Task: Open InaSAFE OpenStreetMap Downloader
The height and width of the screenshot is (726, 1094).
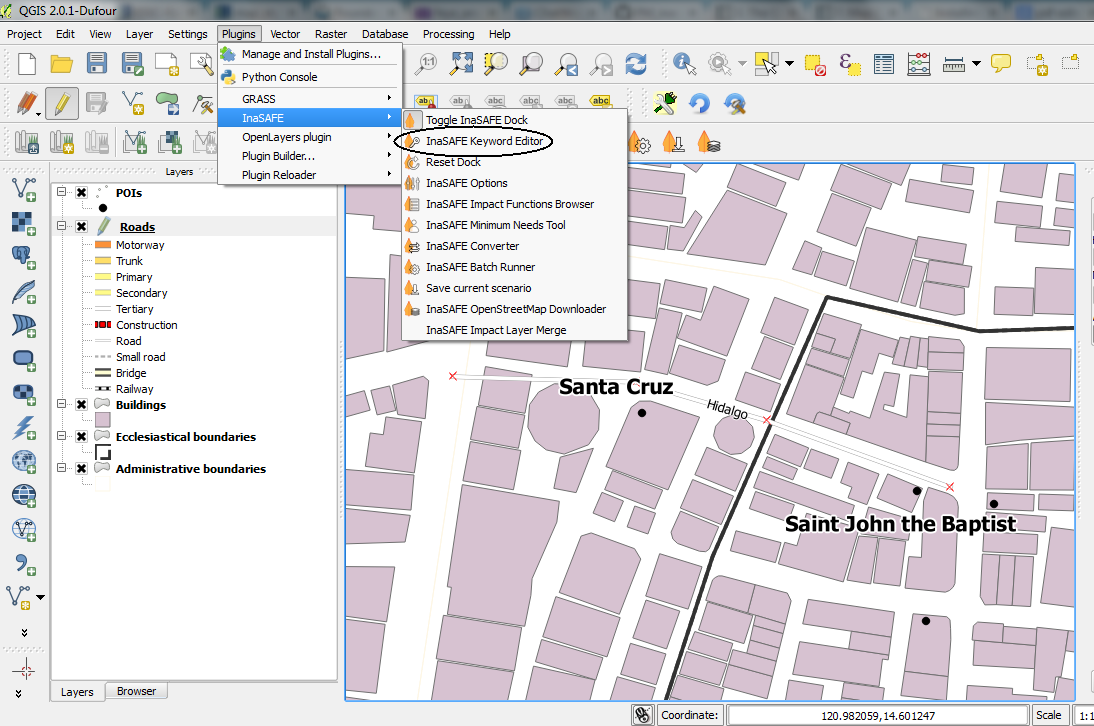Action: pos(516,309)
